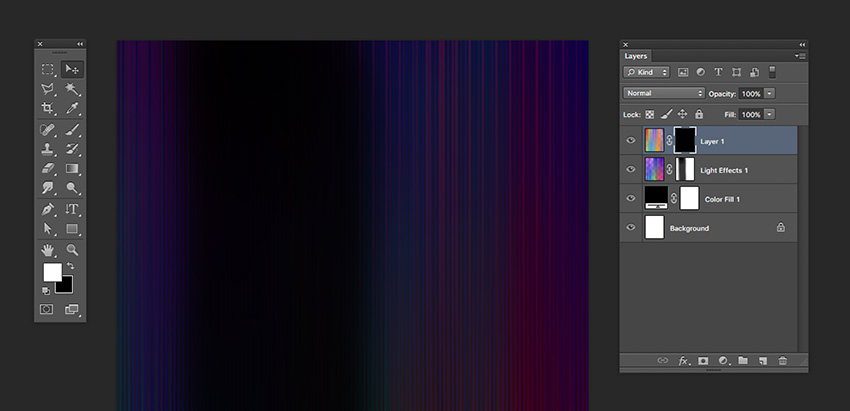This screenshot has height=411, width=850.
Task: Enable Quick Mask mode
Action: (47, 309)
